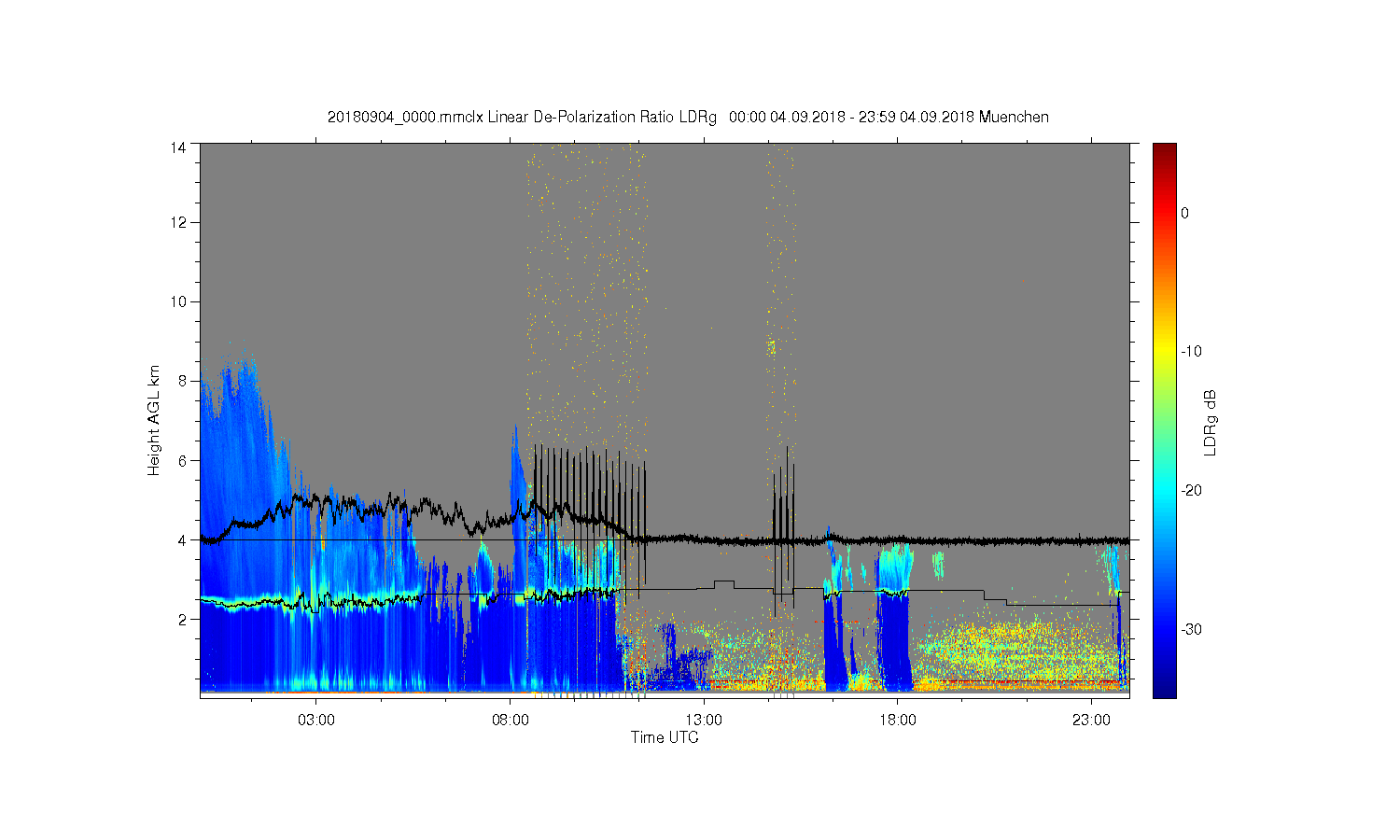Viewport: 1400px width, 840px height.
Task: Click the 23:00 time tick label
Action: 1091,721
